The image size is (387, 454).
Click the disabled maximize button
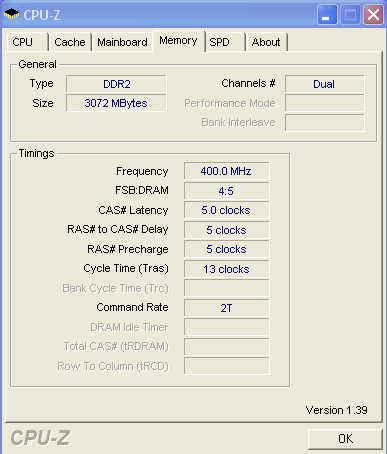[x=350, y=15]
